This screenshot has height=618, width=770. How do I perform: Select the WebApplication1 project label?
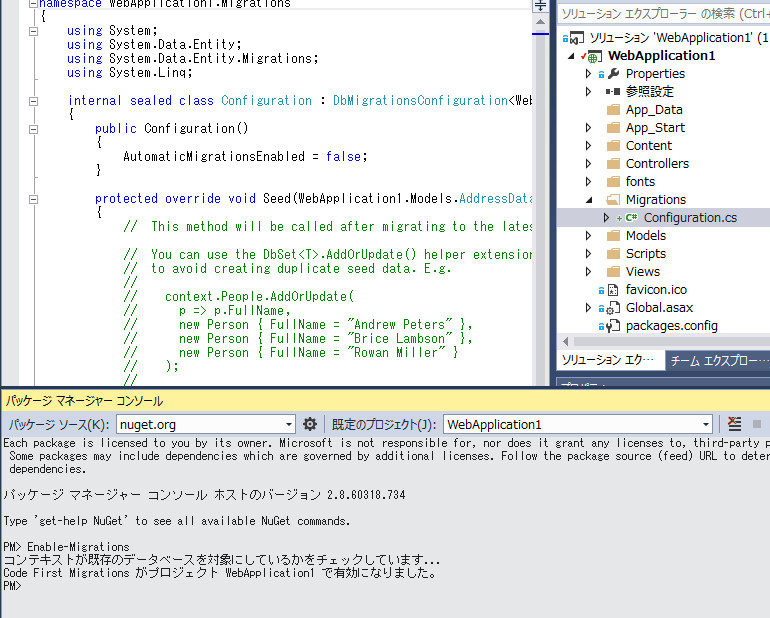tap(661, 56)
